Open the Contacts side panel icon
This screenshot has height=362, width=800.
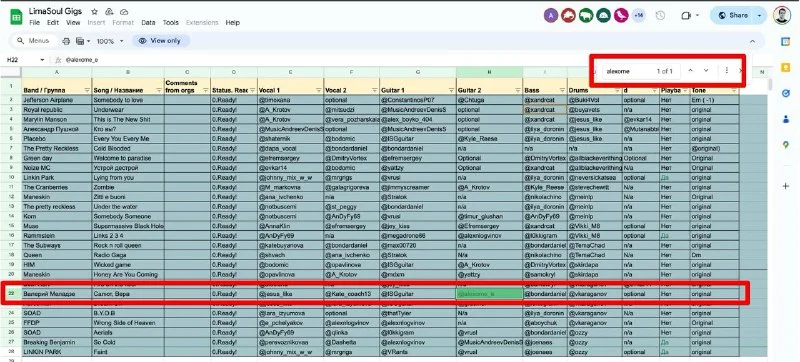(786, 119)
